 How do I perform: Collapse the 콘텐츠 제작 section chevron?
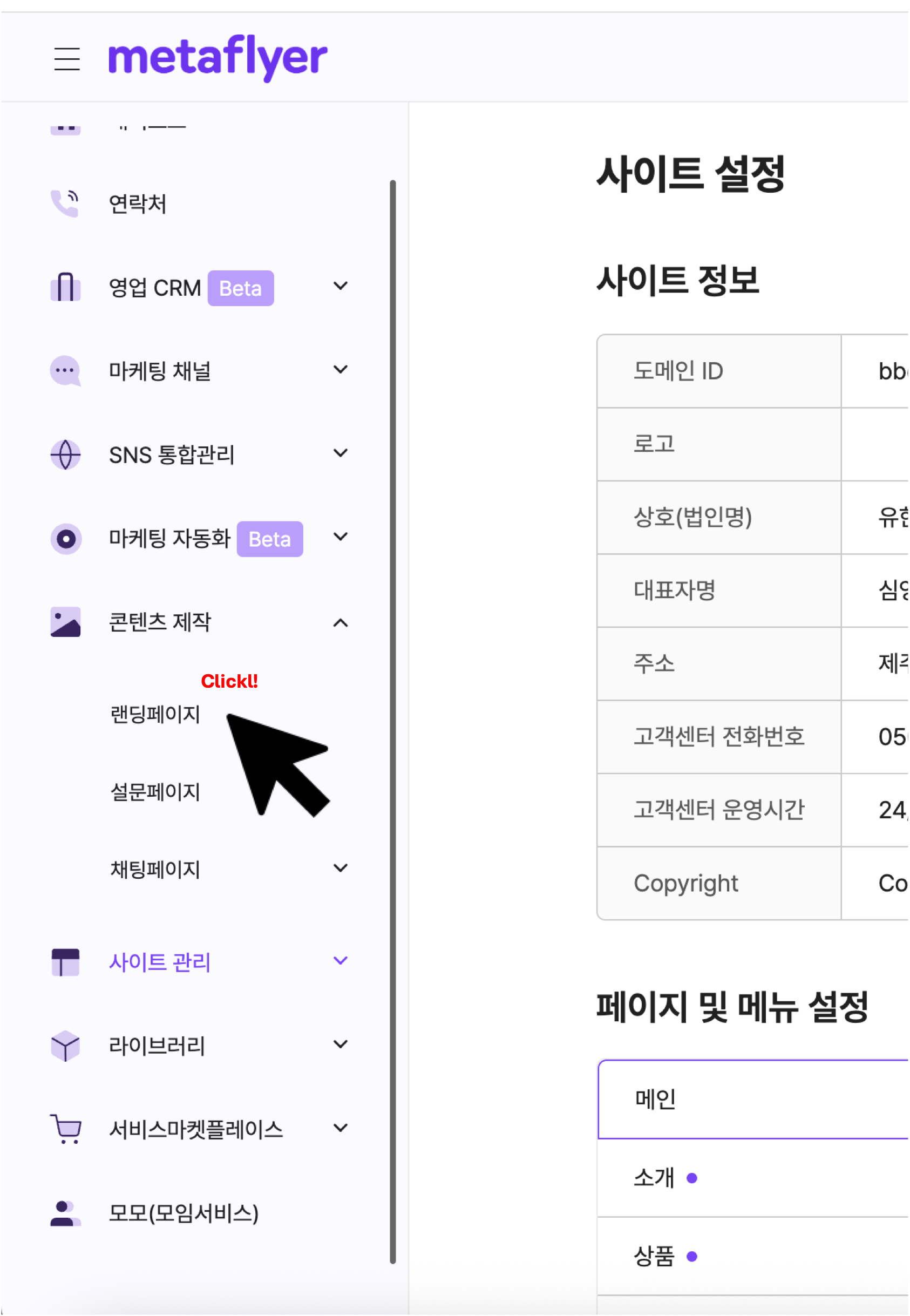pos(341,623)
